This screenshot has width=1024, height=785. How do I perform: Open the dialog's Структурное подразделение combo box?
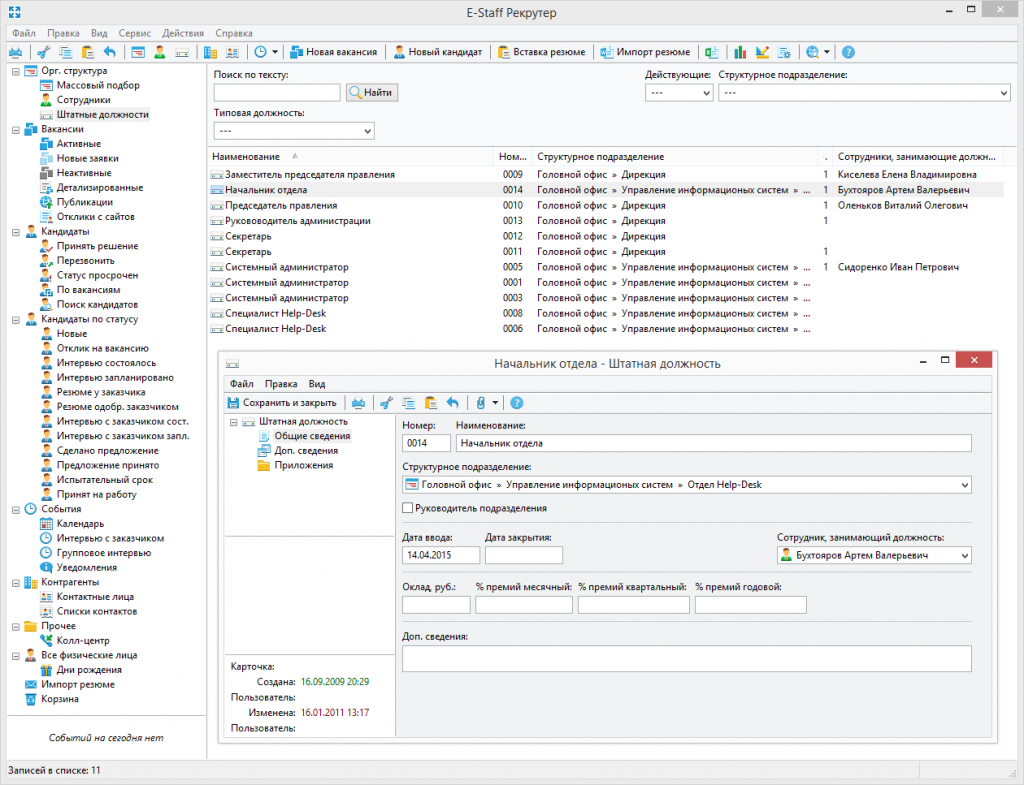click(x=686, y=485)
